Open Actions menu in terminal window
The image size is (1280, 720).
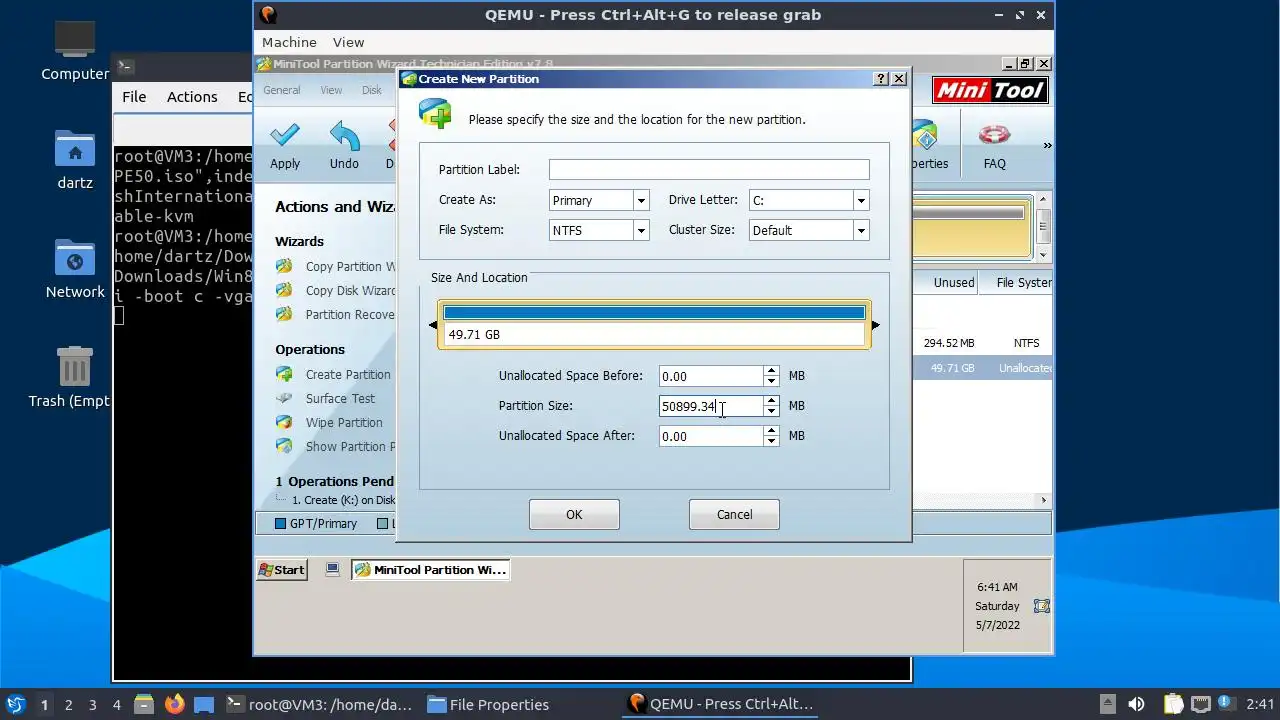point(192,97)
